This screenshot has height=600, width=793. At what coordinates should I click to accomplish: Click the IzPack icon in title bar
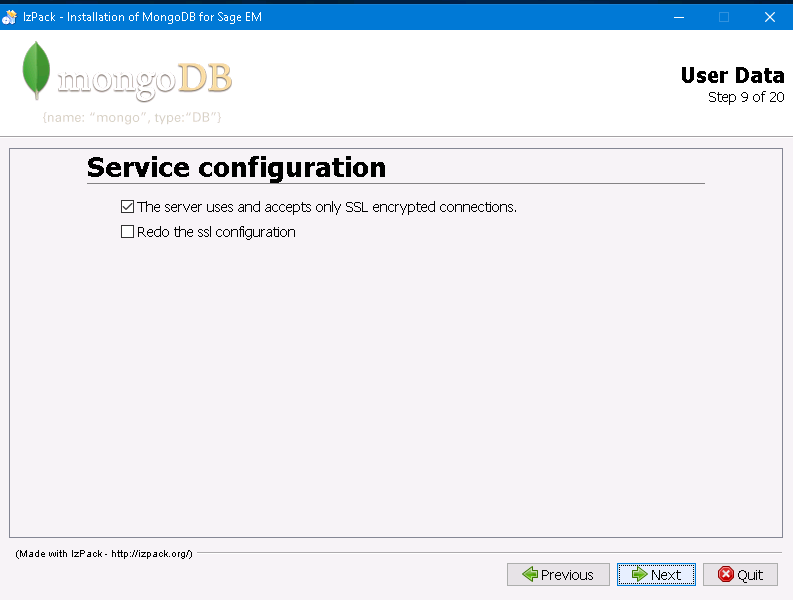(x=10, y=17)
